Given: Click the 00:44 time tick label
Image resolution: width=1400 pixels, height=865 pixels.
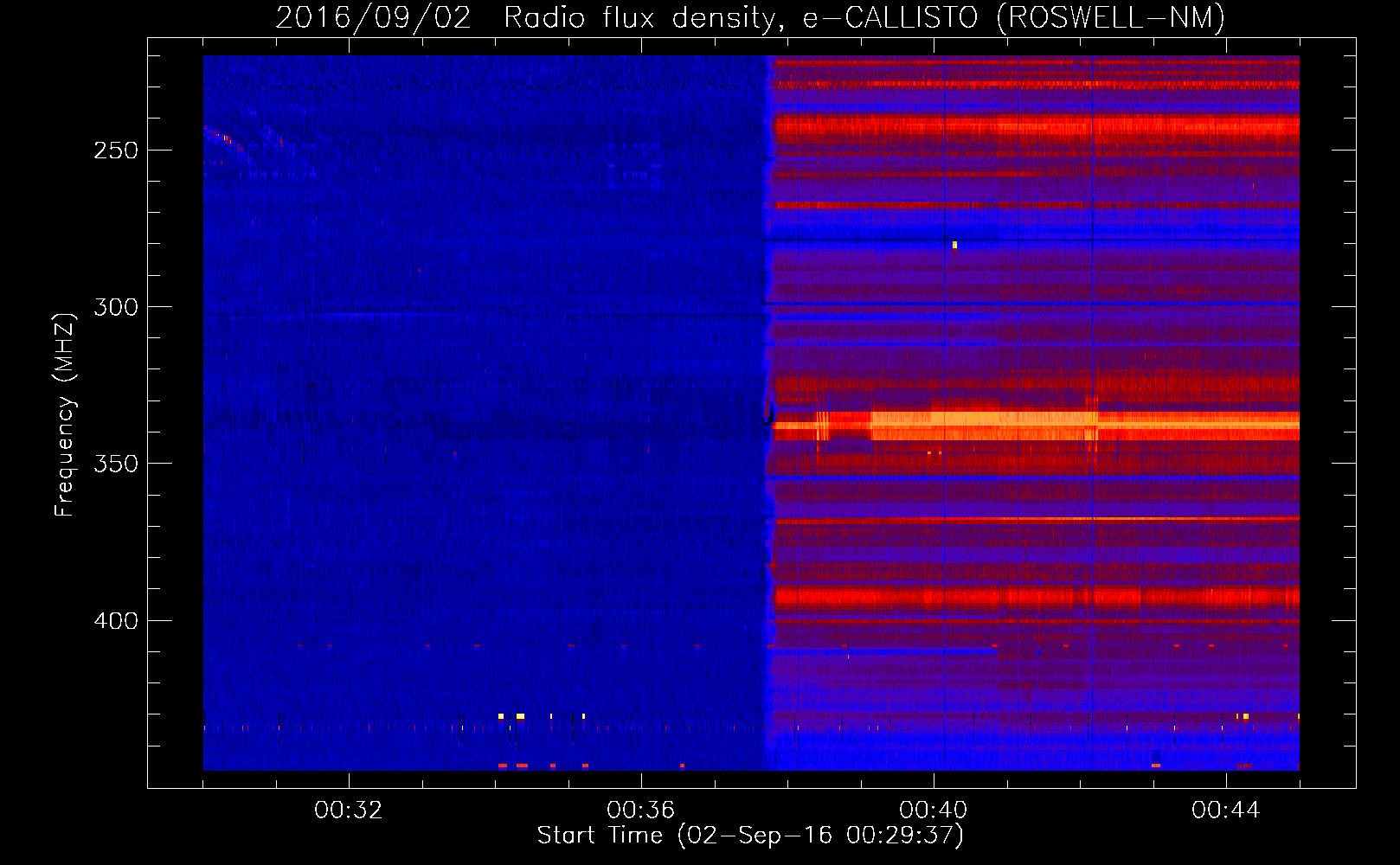Looking at the screenshot, I should tap(1226, 811).
